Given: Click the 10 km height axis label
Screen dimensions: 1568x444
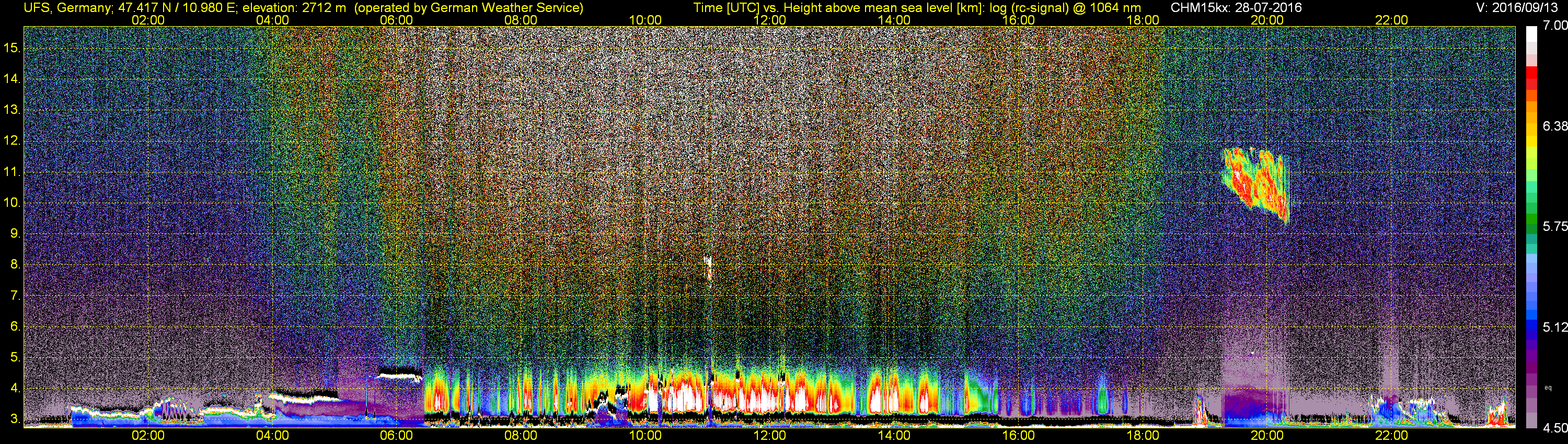Looking at the screenshot, I should coord(11,203).
